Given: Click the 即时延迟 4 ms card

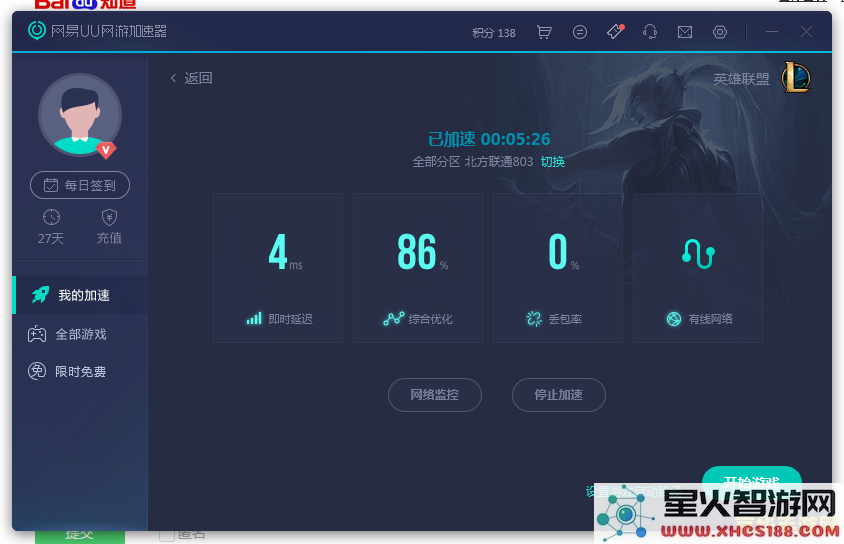Looking at the screenshot, I should [x=278, y=268].
